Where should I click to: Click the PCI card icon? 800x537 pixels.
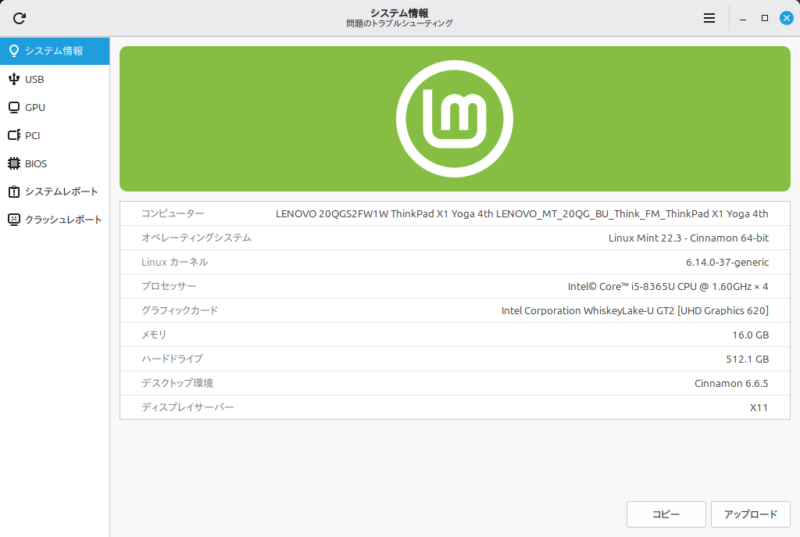click(14, 135)
